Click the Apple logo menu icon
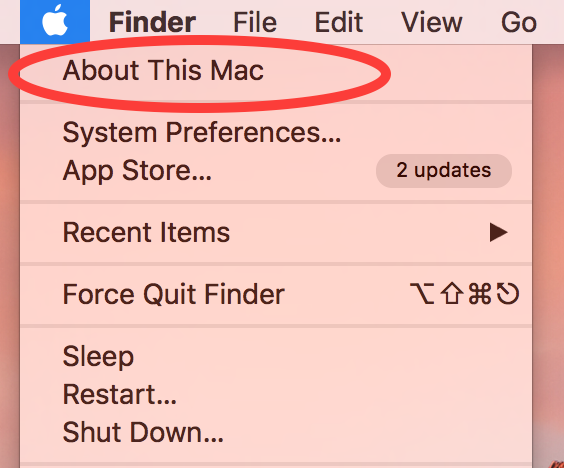 pos(55,22)
